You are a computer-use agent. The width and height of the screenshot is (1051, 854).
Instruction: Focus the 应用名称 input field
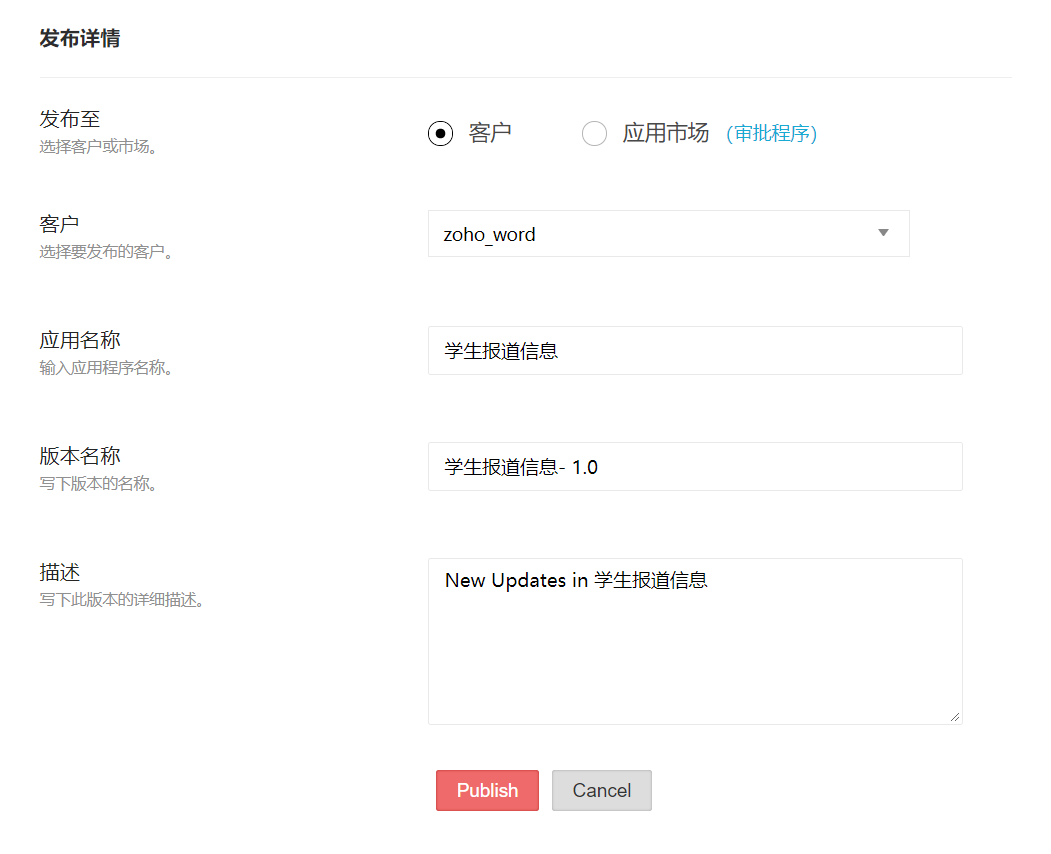tap(694, 351)
